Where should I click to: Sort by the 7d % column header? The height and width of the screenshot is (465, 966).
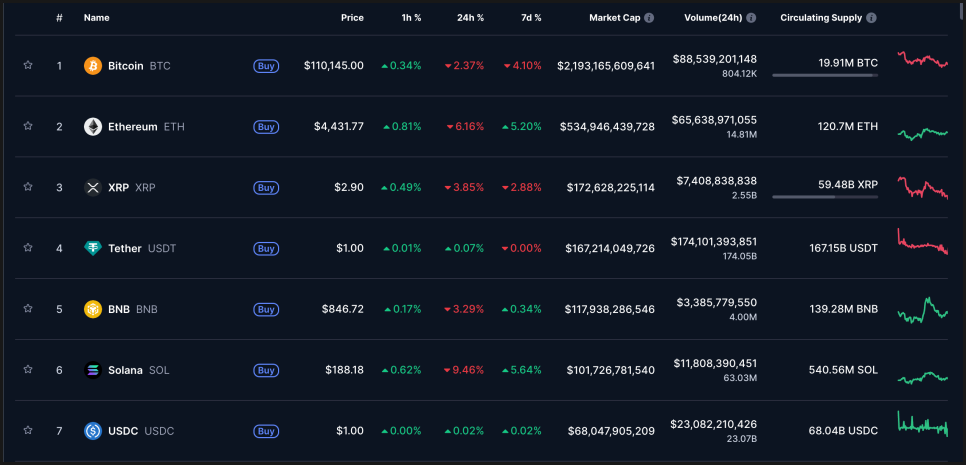click(x=530, y=18)
